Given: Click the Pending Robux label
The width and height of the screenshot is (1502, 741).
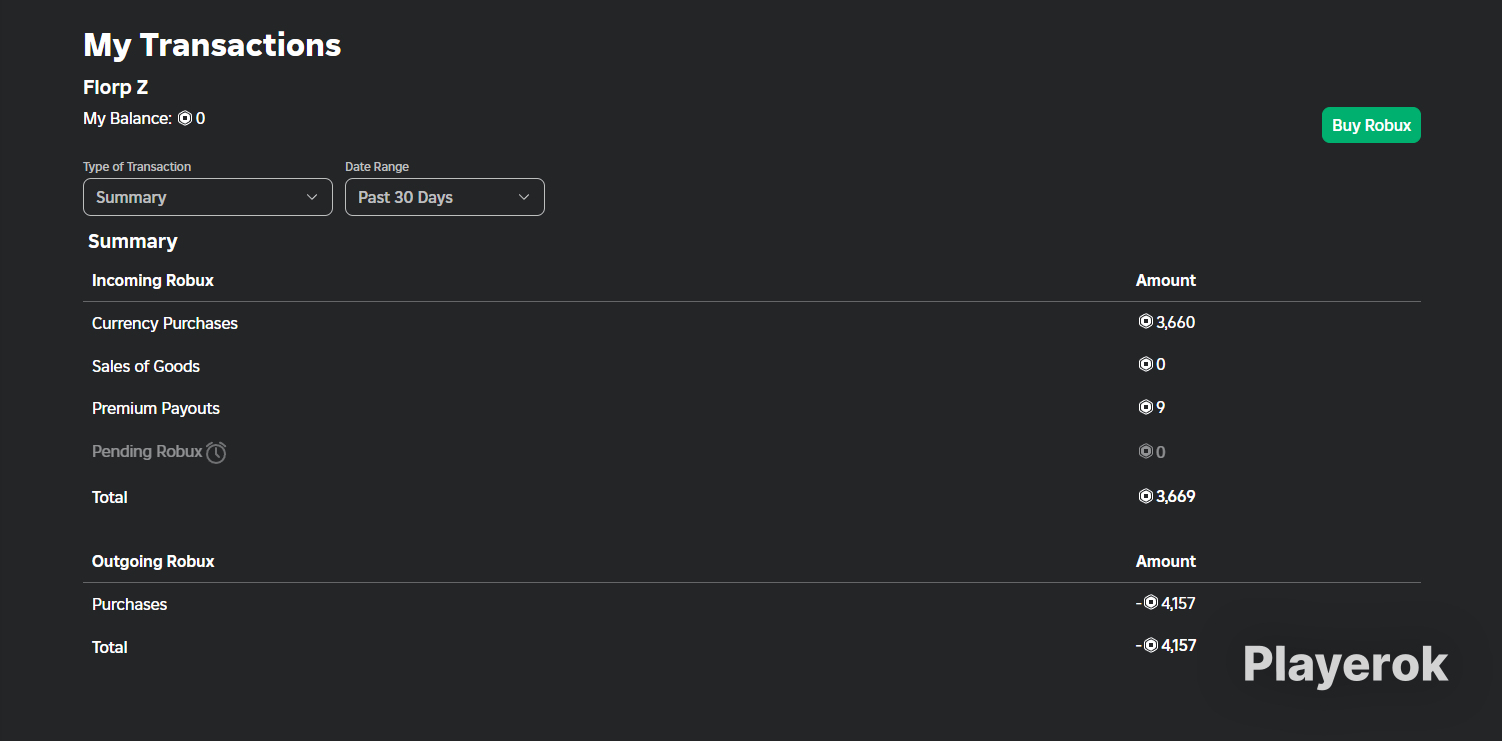Looking at the screenshot, I should [x=147, y=451].
